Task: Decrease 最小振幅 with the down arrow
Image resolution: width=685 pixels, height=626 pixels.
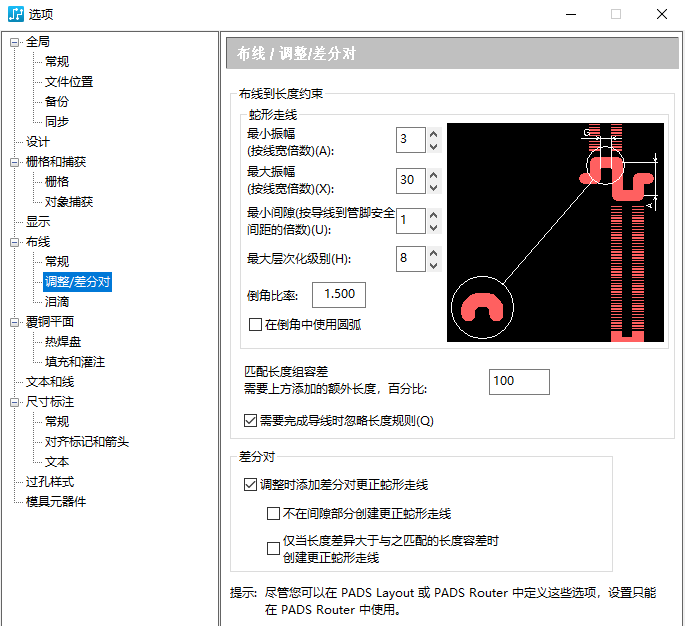Action: click(x=433, y=146)
